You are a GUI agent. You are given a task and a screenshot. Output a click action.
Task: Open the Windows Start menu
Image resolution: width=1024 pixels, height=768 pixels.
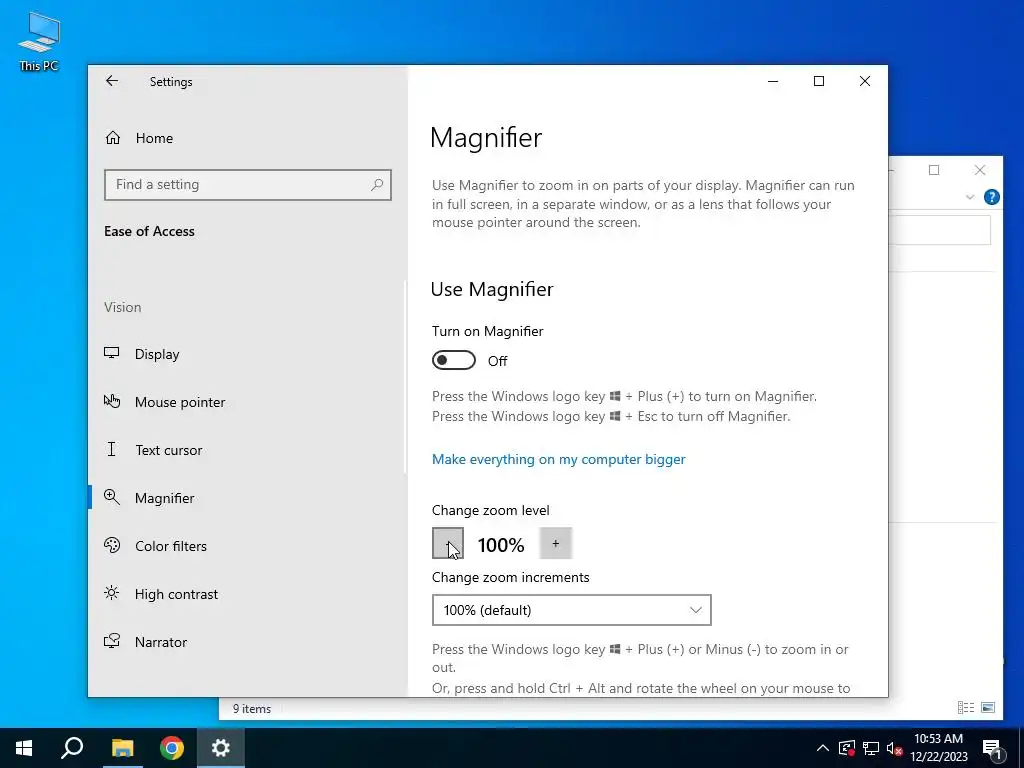pos(24,748)
